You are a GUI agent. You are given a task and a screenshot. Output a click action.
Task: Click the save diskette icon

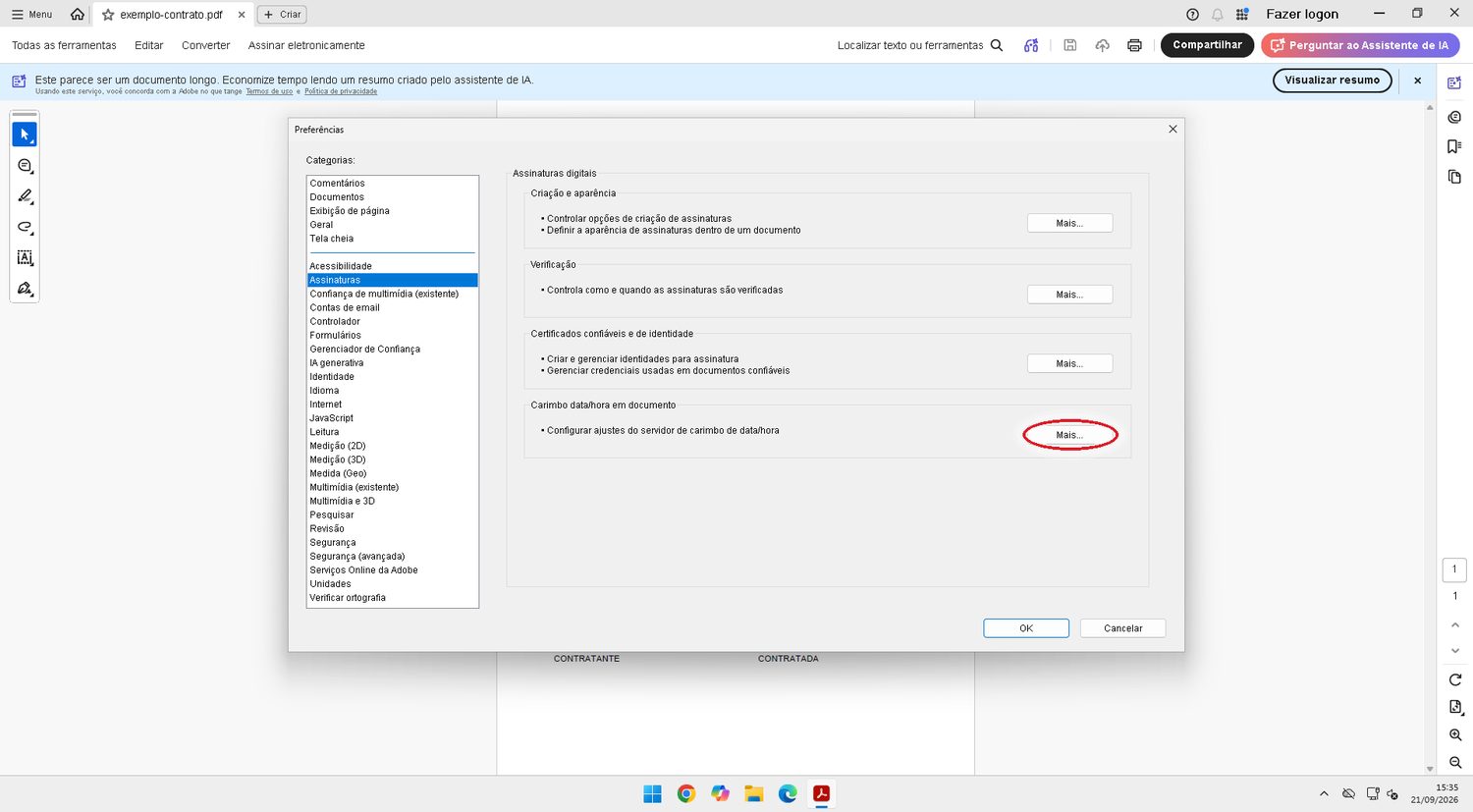tap(1070, 45)
